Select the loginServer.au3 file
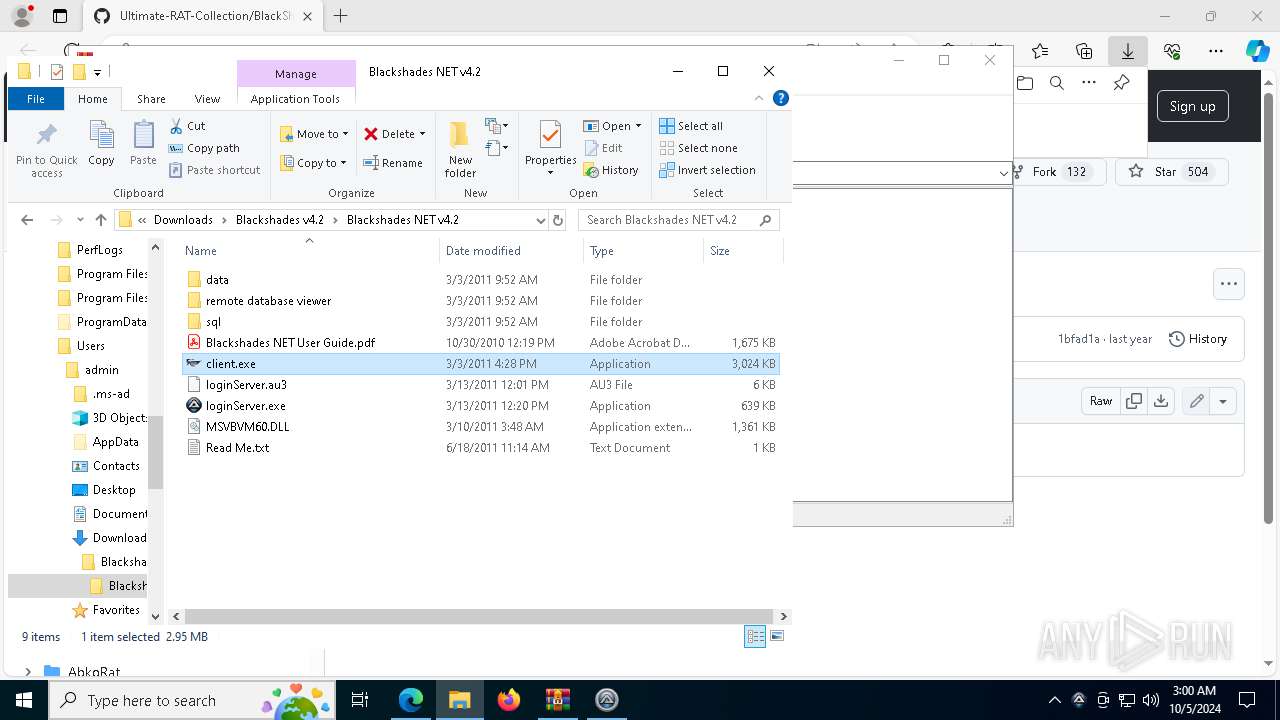 [x=480, y=385]
